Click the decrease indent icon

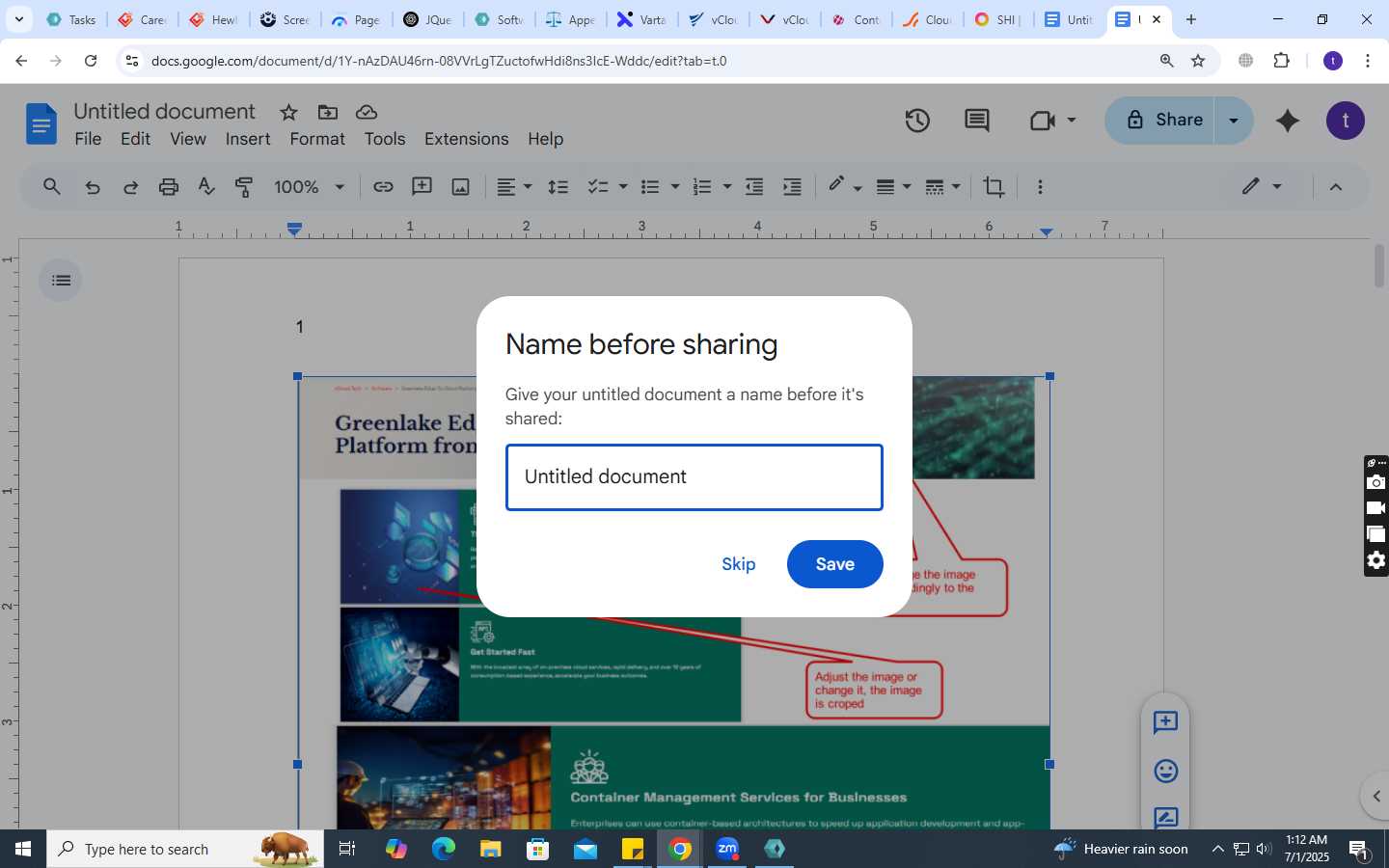pos(754,187)
